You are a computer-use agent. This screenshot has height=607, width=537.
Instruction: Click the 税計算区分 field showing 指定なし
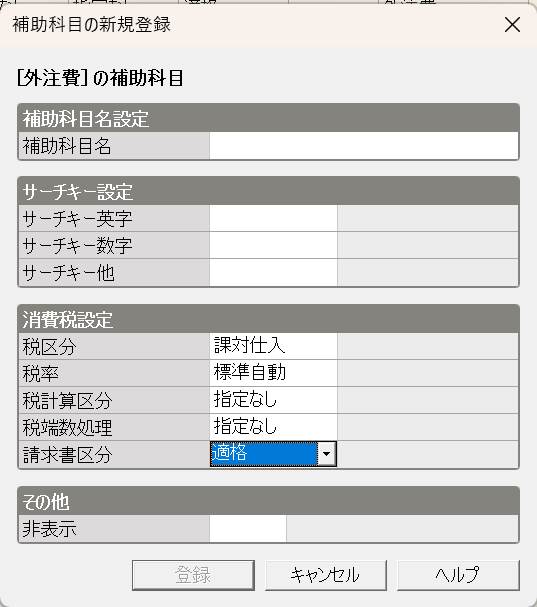(273, 400)
